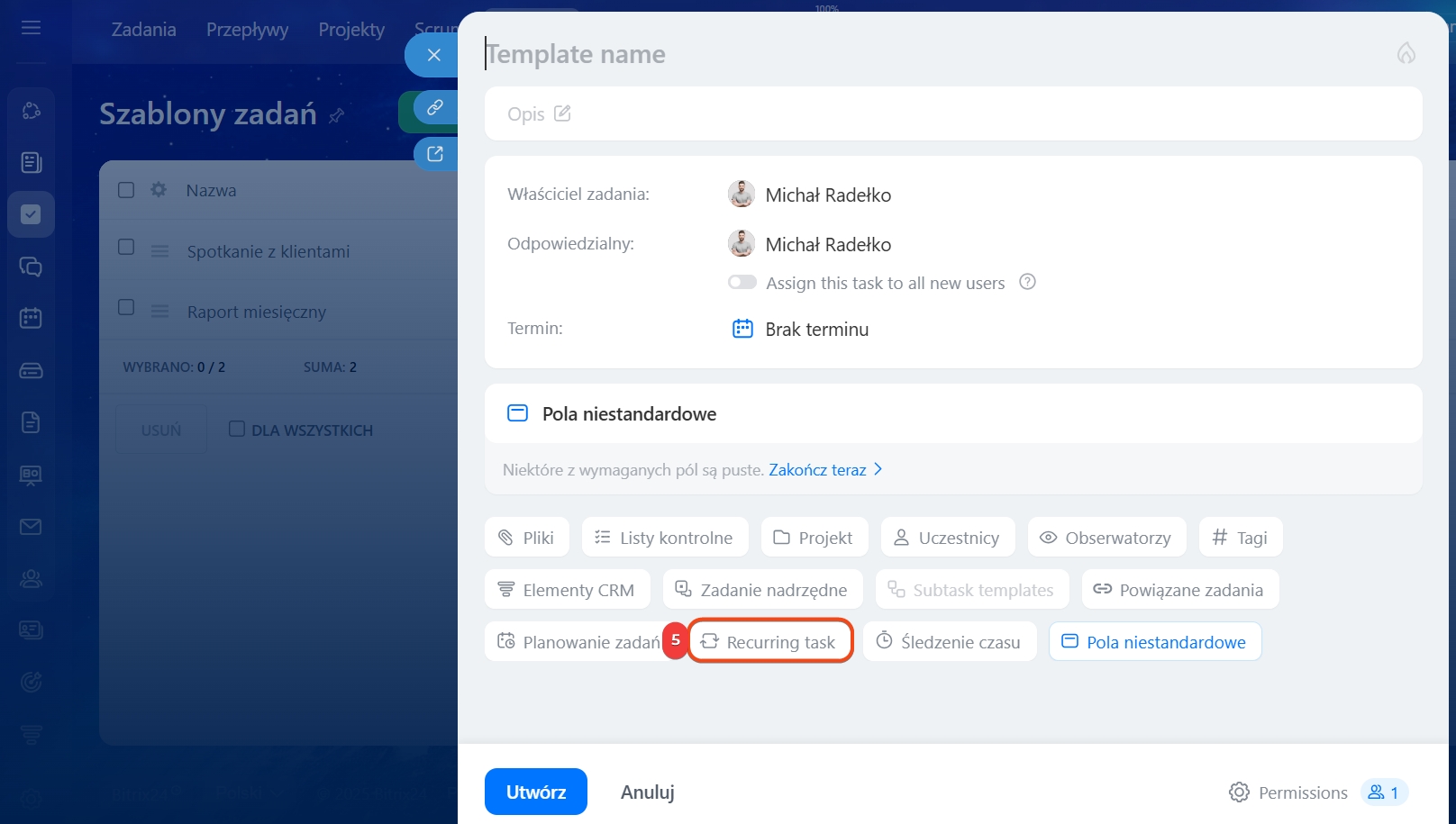Click the flame high-priority icon
This screenshot has width=1456, height=824.
[x=1406, y=54]
